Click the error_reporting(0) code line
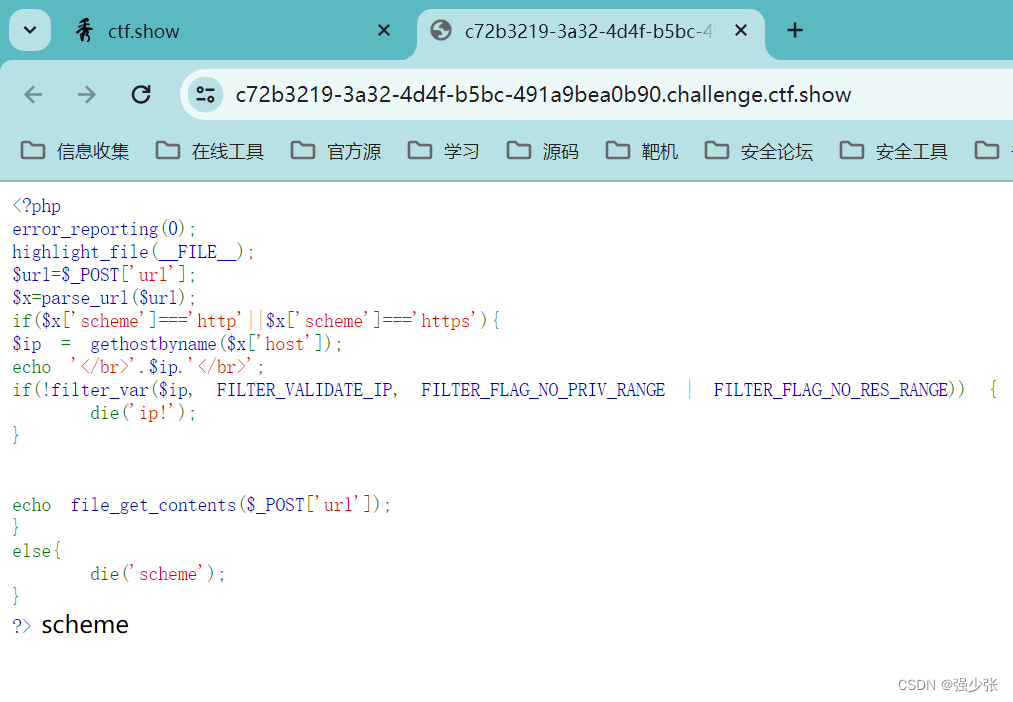1013x702 pixels. (x=104, y=229)
